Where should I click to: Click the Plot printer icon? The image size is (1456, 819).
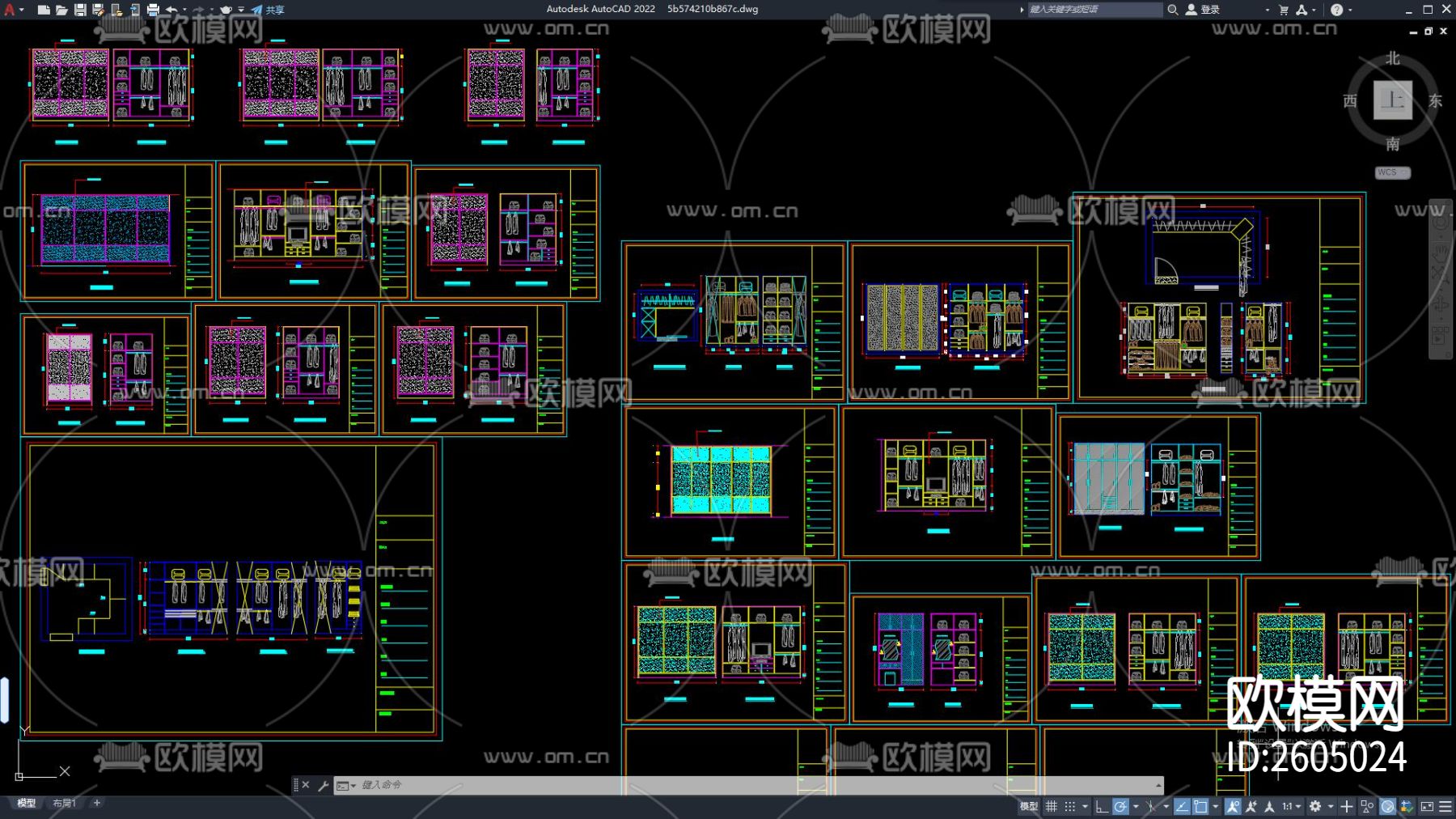click(x=153, y=10)
